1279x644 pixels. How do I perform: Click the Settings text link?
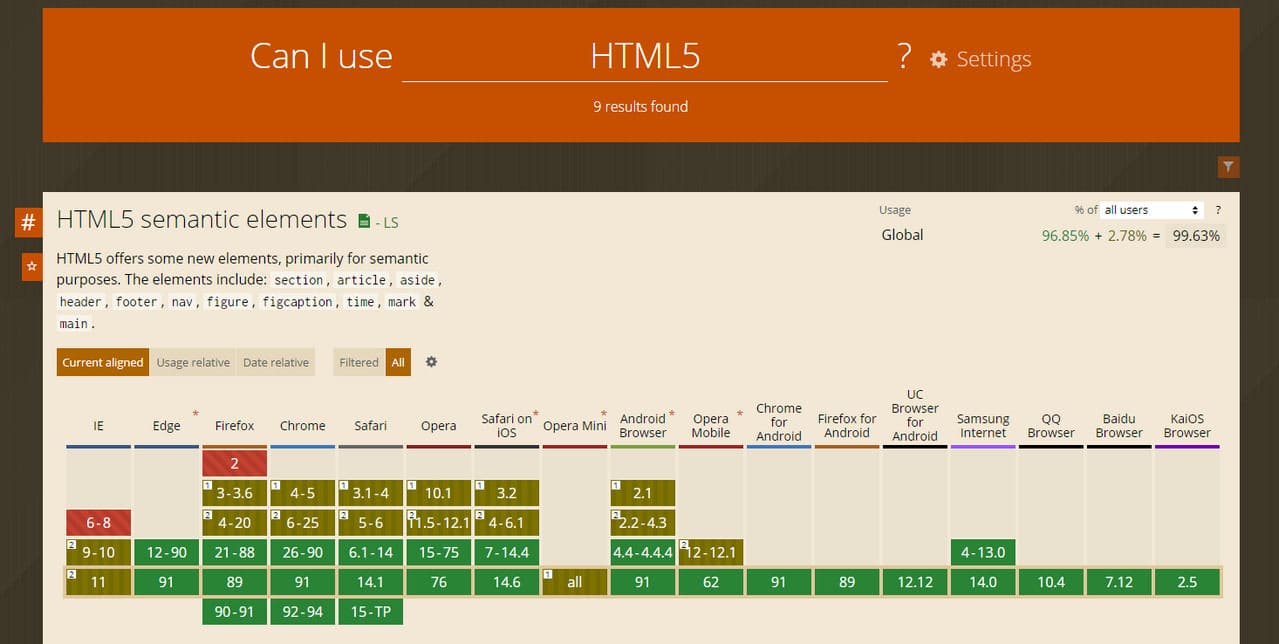993,60
